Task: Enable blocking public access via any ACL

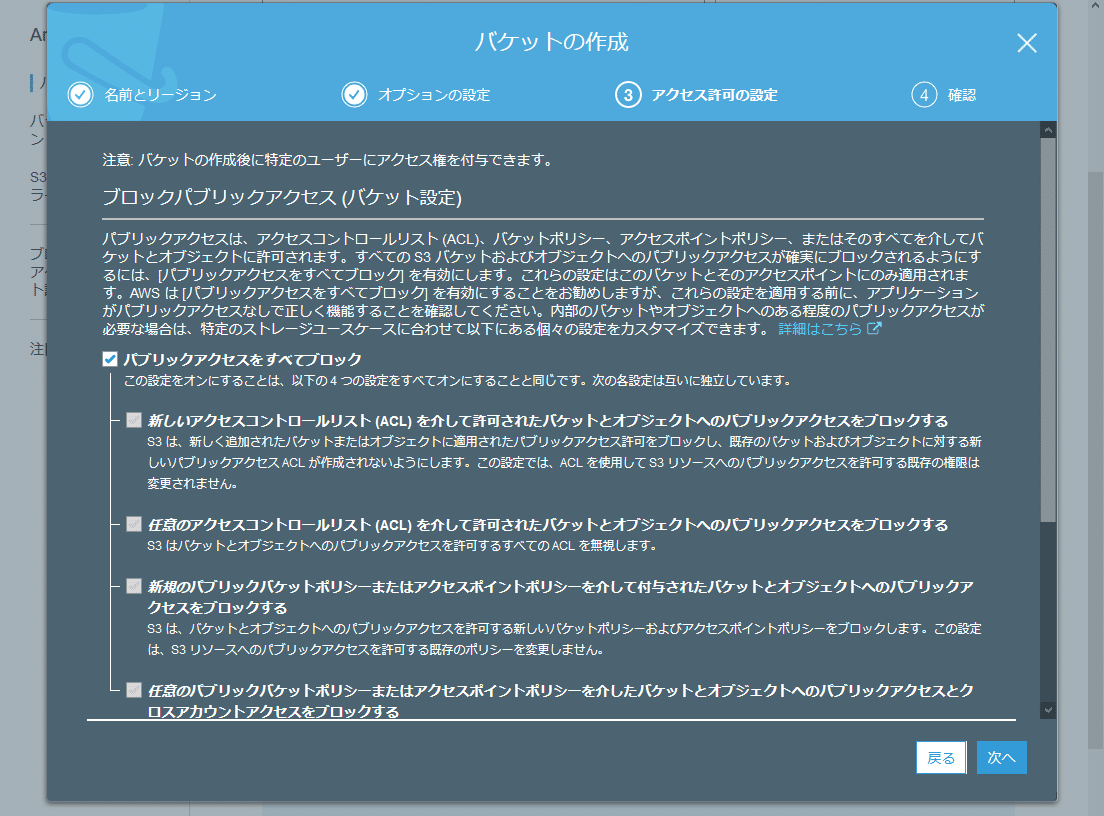Action: click(134, 524)
